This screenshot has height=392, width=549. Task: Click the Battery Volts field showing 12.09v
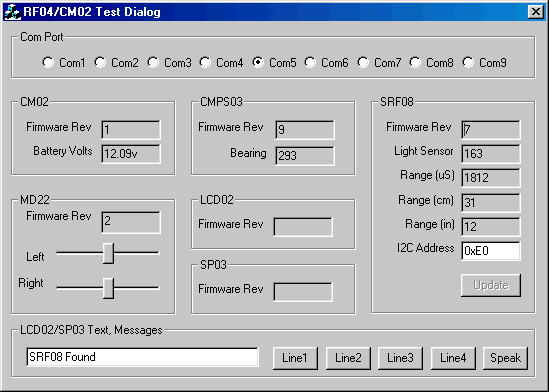131,154
